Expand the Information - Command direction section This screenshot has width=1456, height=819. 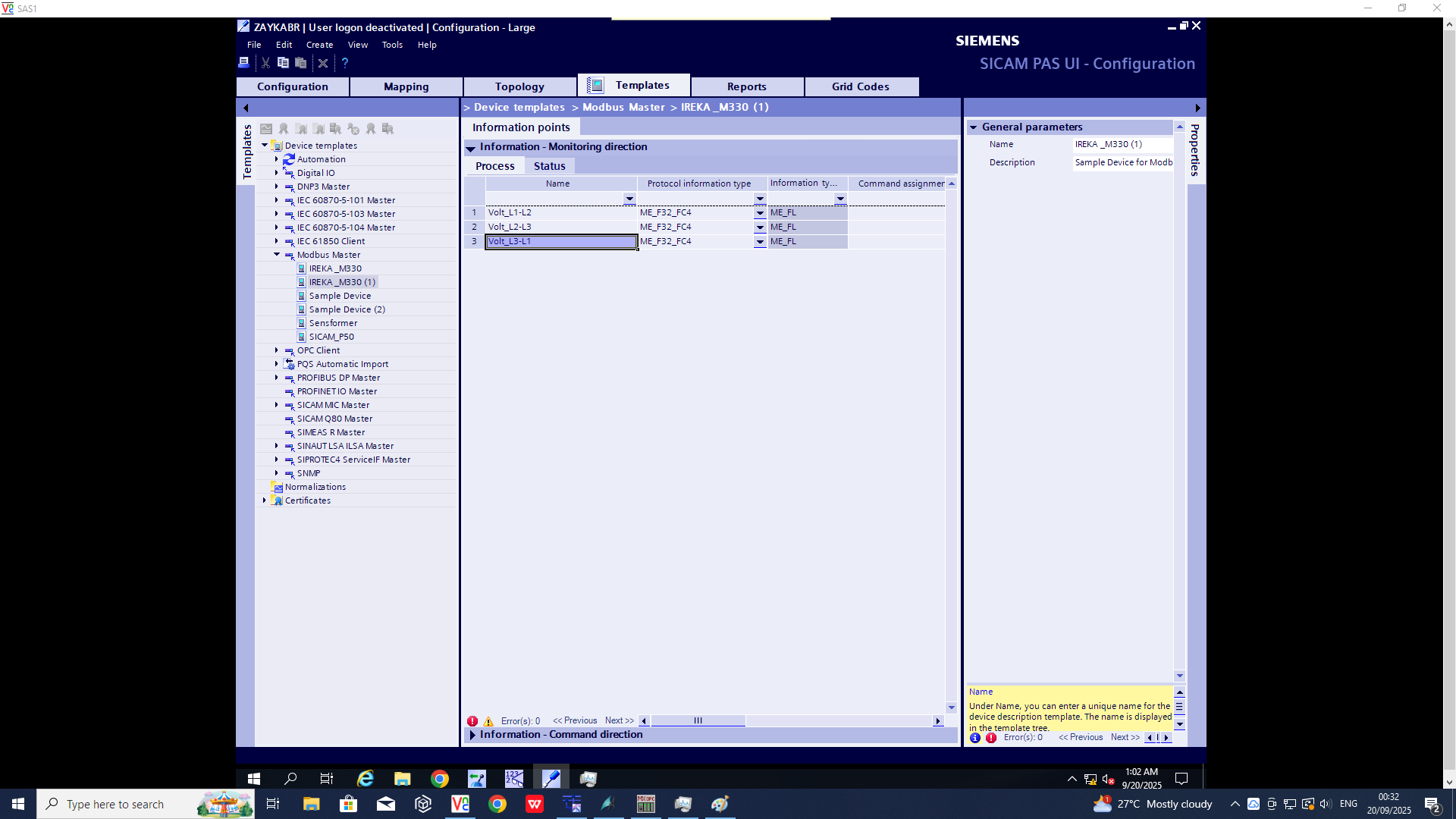tap(472, 735)
